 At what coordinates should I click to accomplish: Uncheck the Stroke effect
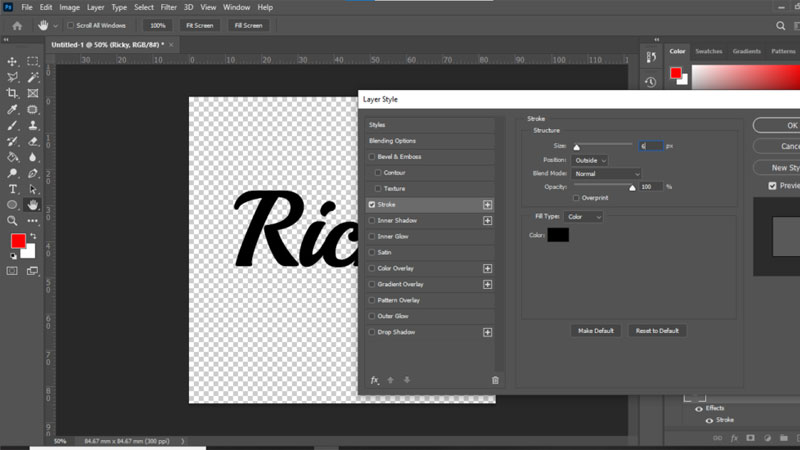(371, 205)
